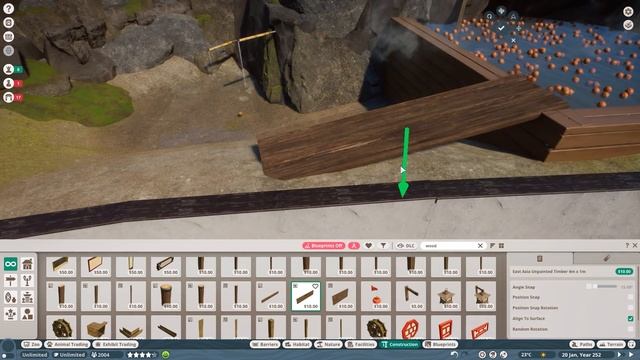The height and width of the screenshot is (360, 640).
Task: Toggle the DLC visibility eye filter
Action: click(x=405, y=246)
